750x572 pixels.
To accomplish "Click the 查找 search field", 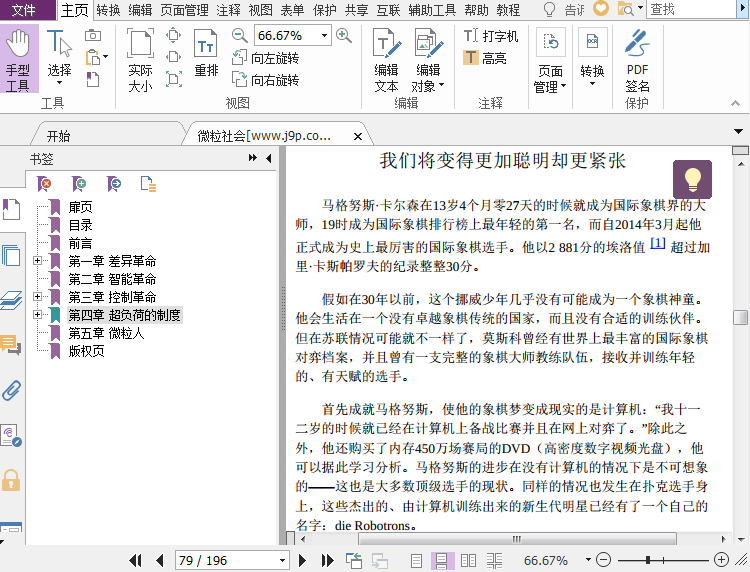I will tap(691, 9).
